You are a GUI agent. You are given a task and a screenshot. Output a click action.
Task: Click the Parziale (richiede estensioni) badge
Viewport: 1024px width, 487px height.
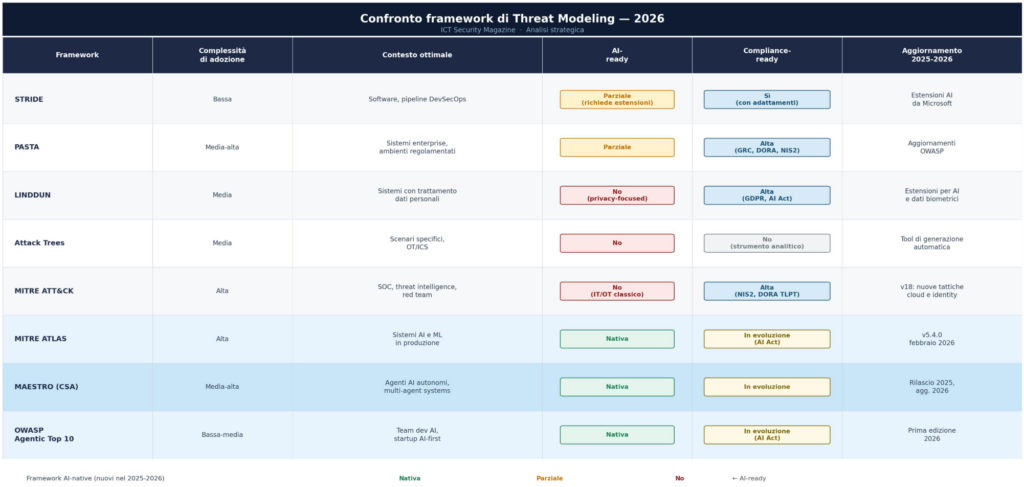tap(617, 99)
